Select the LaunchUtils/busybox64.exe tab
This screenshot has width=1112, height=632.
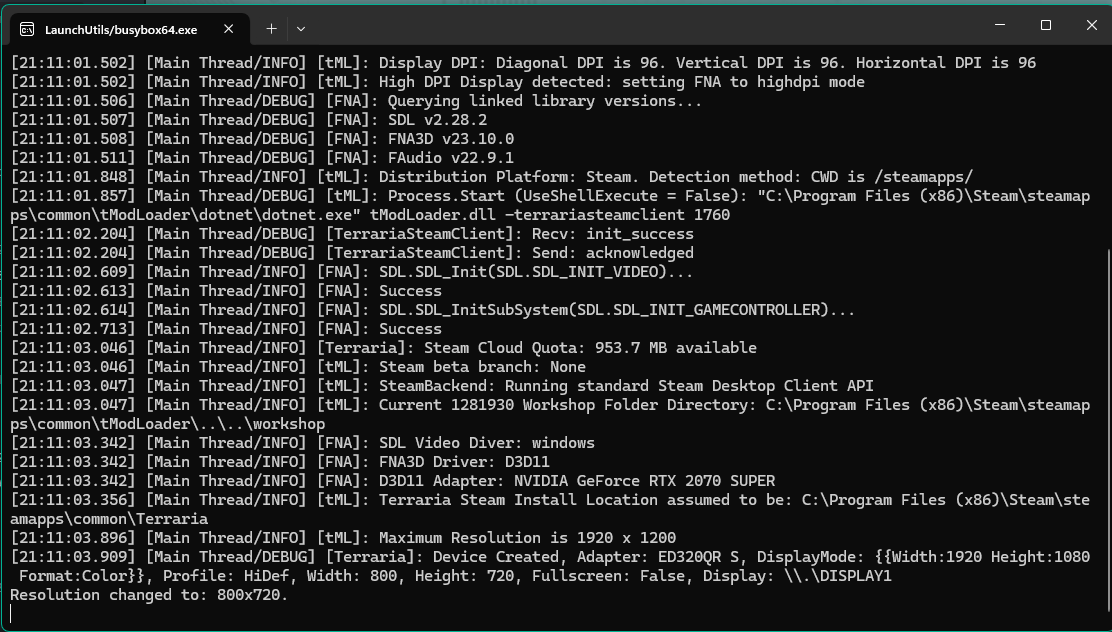coord(120,29)
